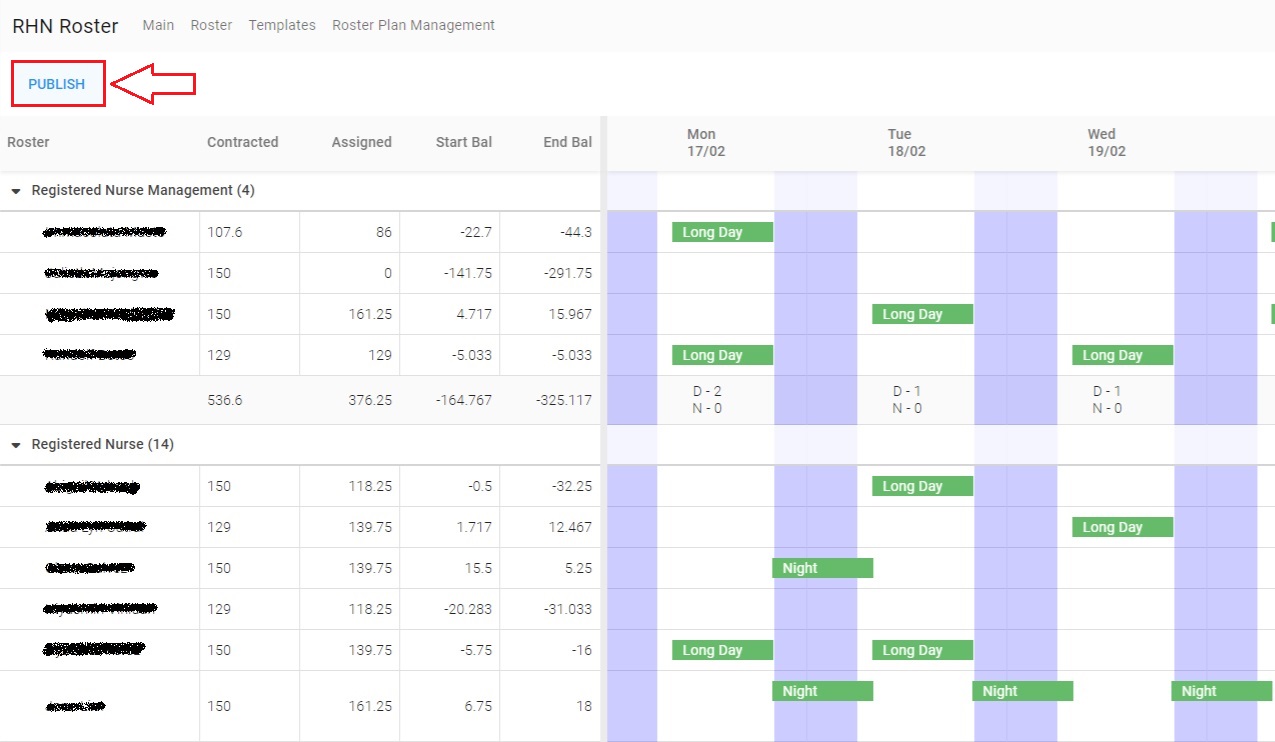Select the Tue 18/02 day header
The image size is (1275, 742).
[906, 142]
